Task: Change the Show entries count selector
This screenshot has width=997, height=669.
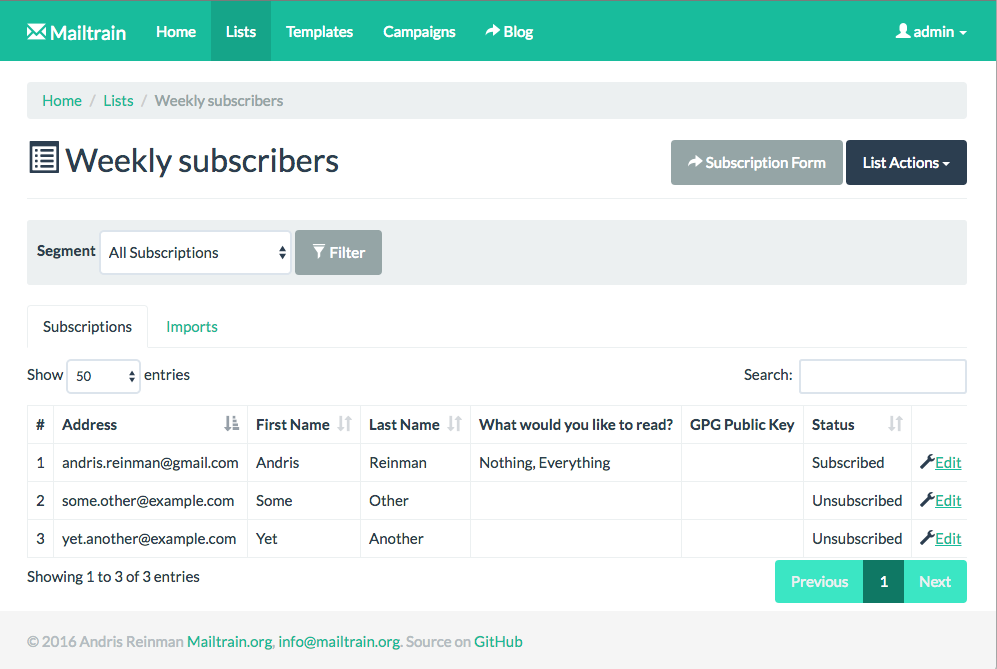Action: point(103,376)
